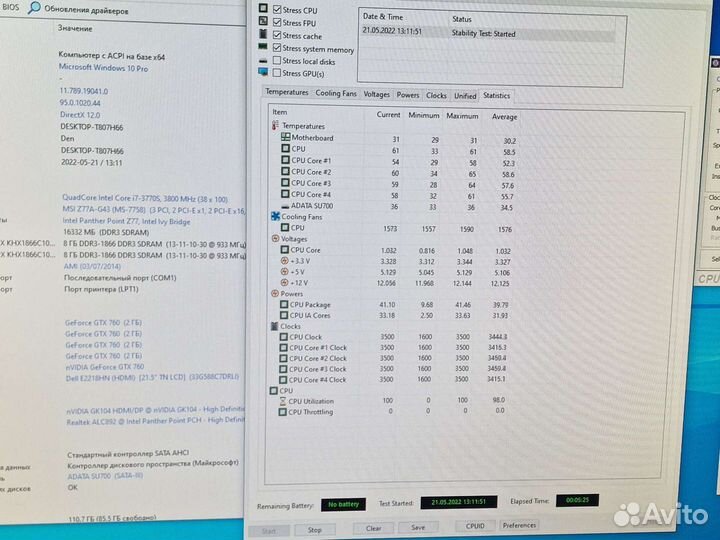Enable the Stress GPU(s) checkbox
This screenshot has width=720, height=540.
pos(277,73)
